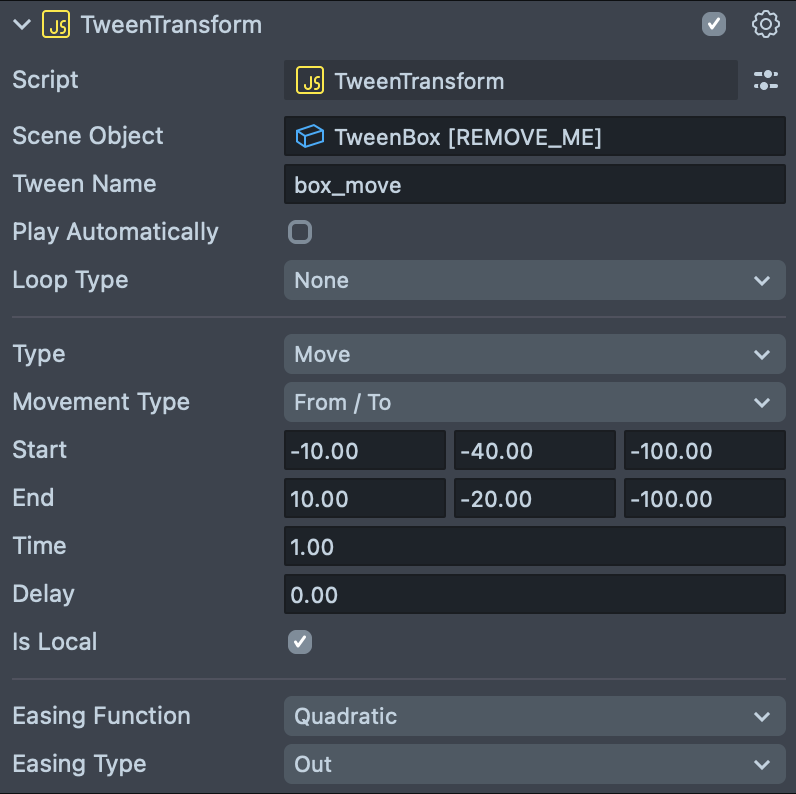Click the Time input field

pyautogui.click(x=534, y=547)
